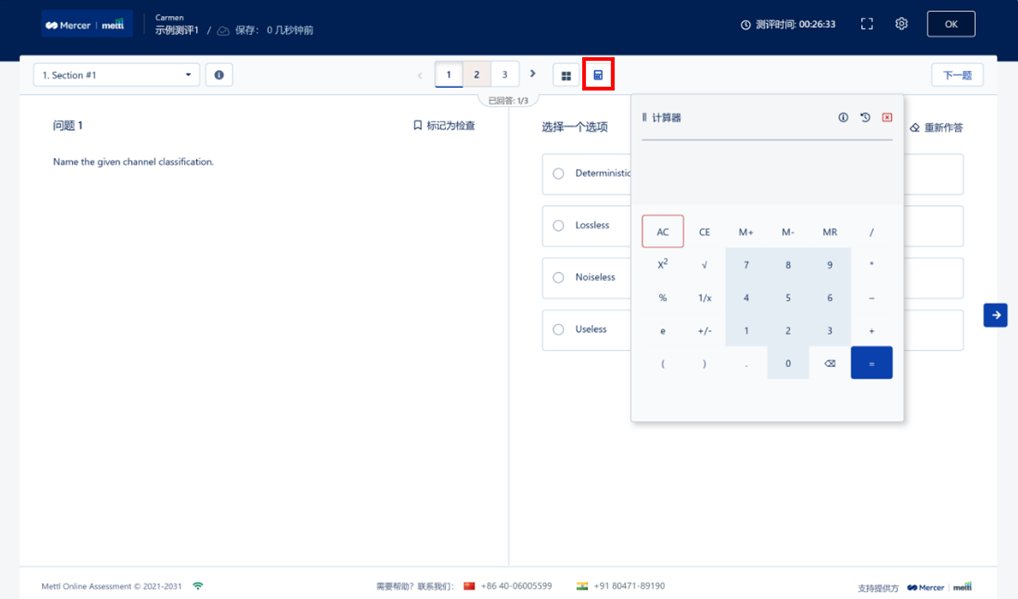Toggle fullscreen mode icon
This screenshot has width=1018, height=599.
click(x=867, y=24)
